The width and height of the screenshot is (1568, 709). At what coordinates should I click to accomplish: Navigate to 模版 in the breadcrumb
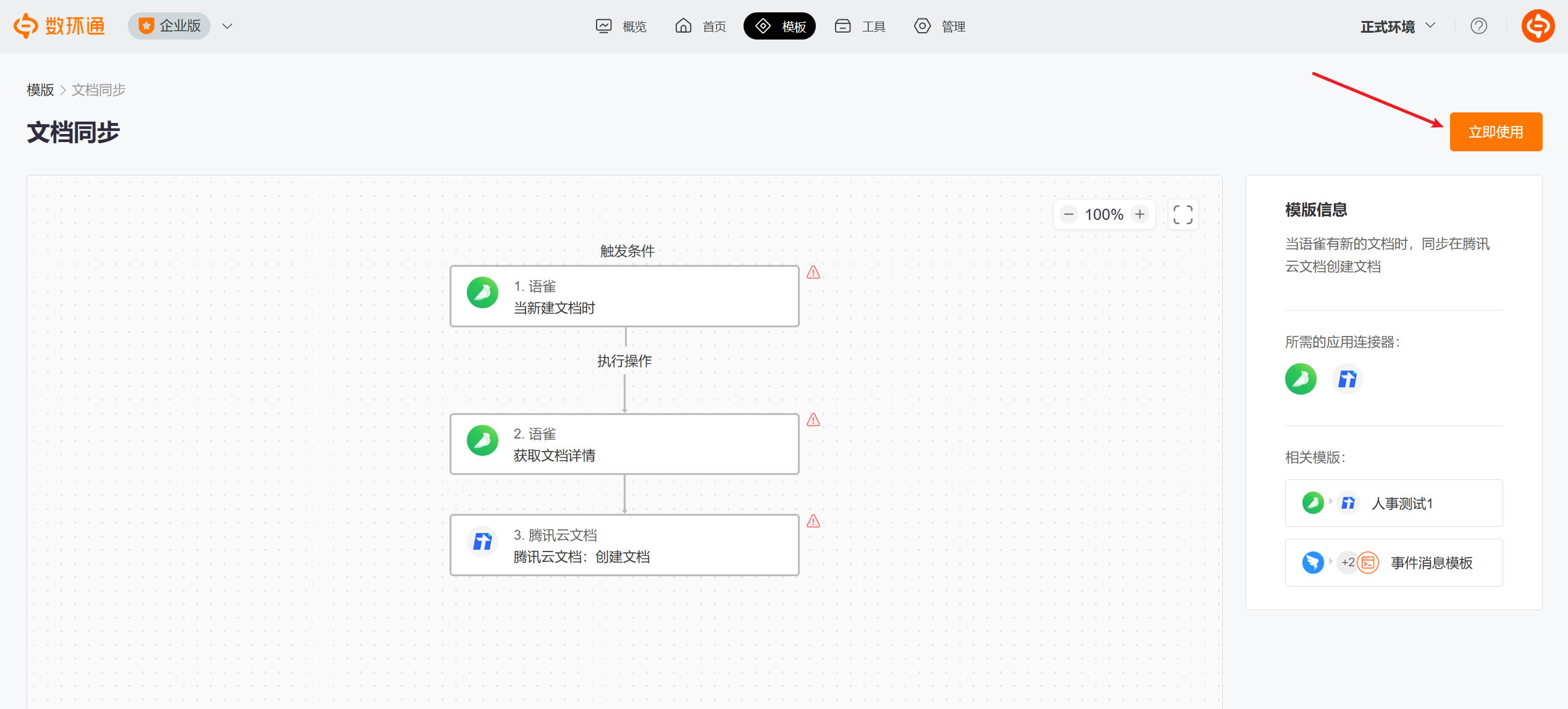pos(40,90)
